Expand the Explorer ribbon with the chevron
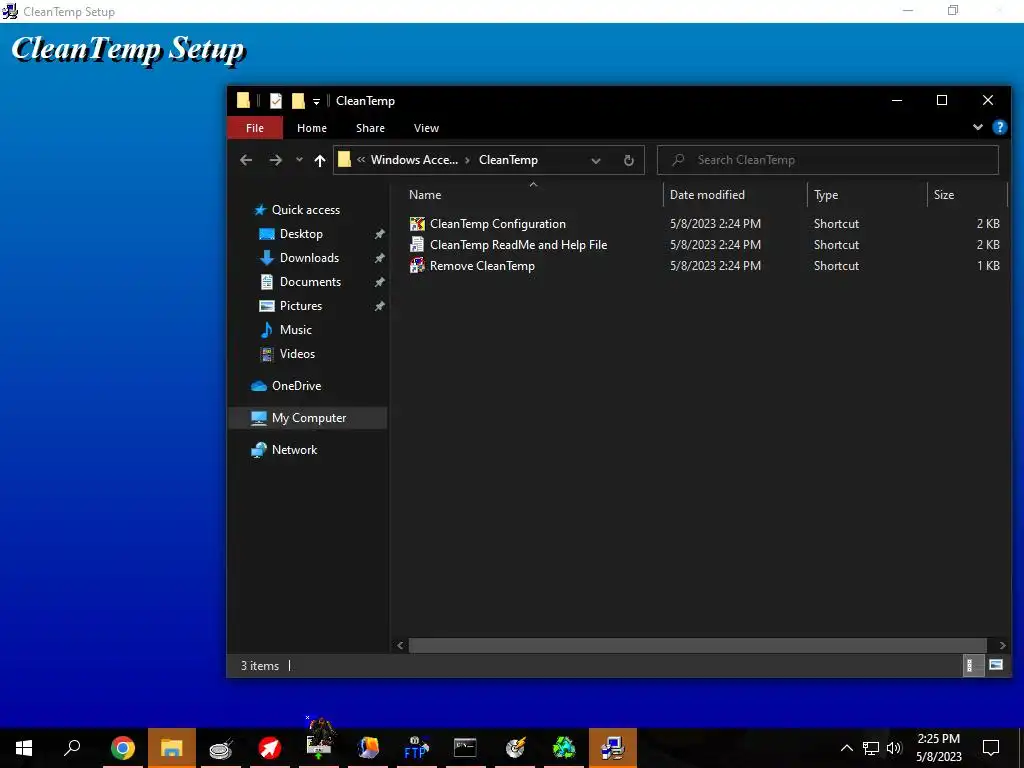 978,127
